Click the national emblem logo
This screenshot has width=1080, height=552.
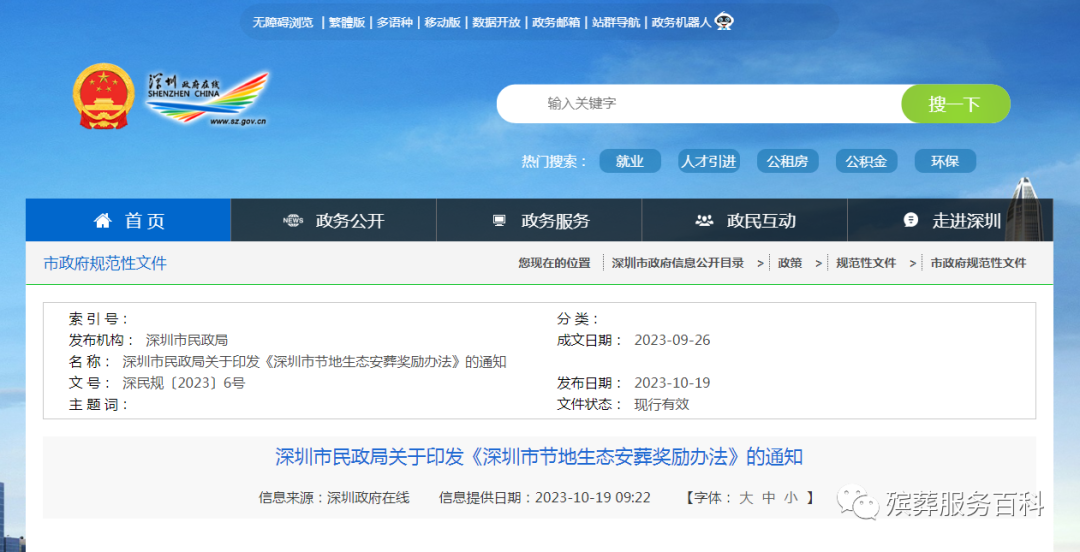tap(103, 98)
